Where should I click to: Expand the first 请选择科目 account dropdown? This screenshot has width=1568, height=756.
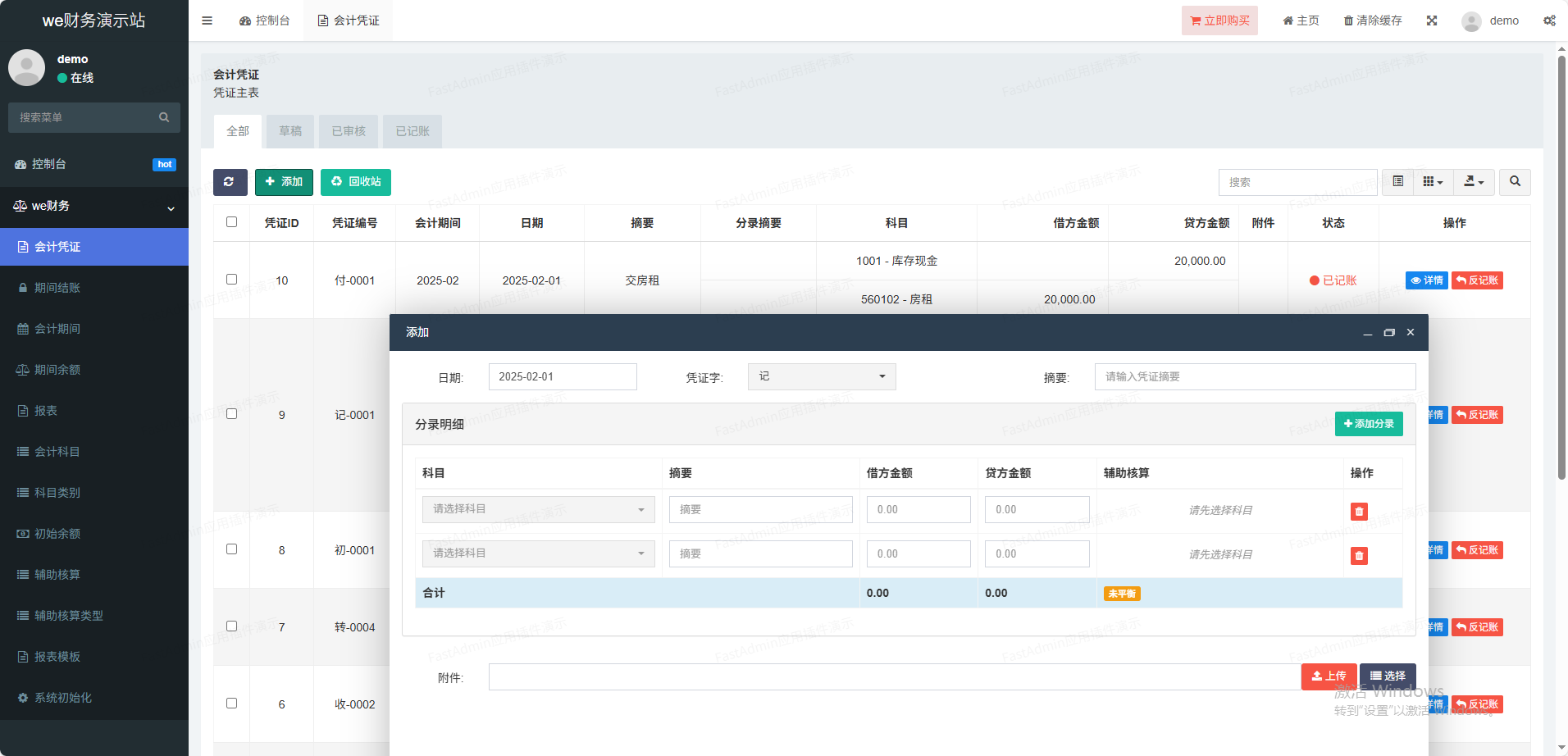point(538,510)
